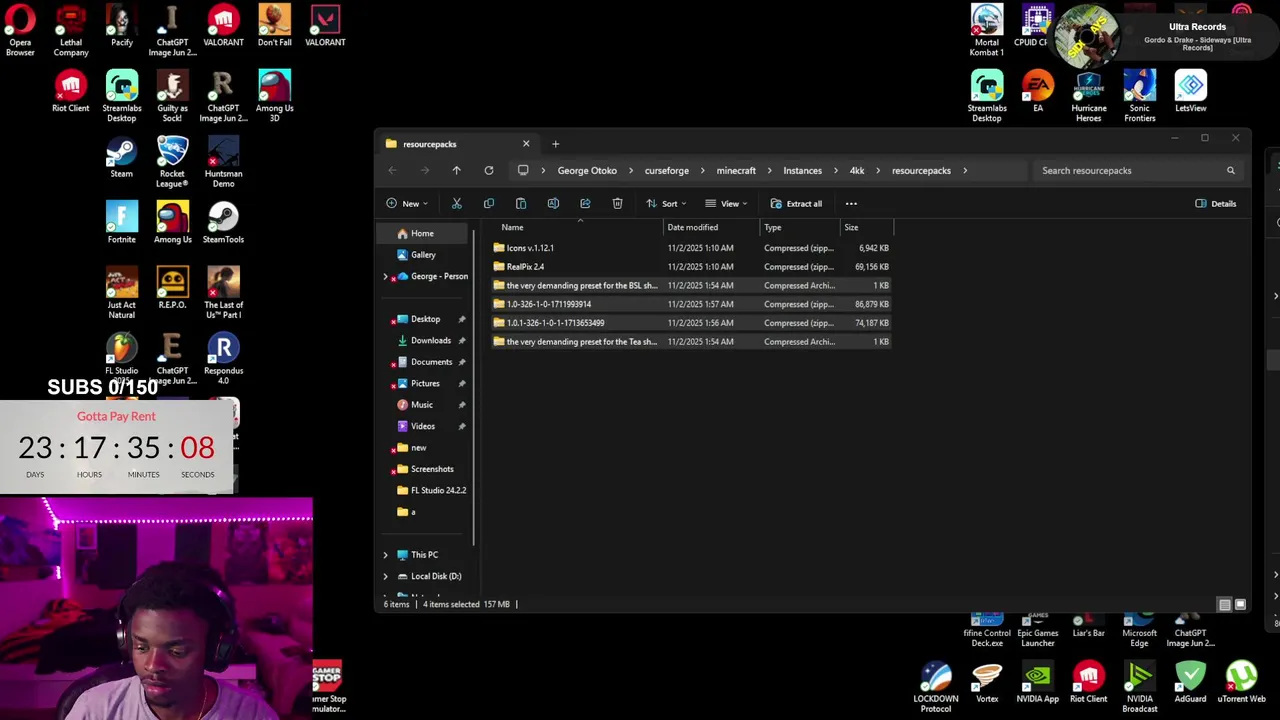
Task: Add a new Explorer tab
Action: [555, 144]
